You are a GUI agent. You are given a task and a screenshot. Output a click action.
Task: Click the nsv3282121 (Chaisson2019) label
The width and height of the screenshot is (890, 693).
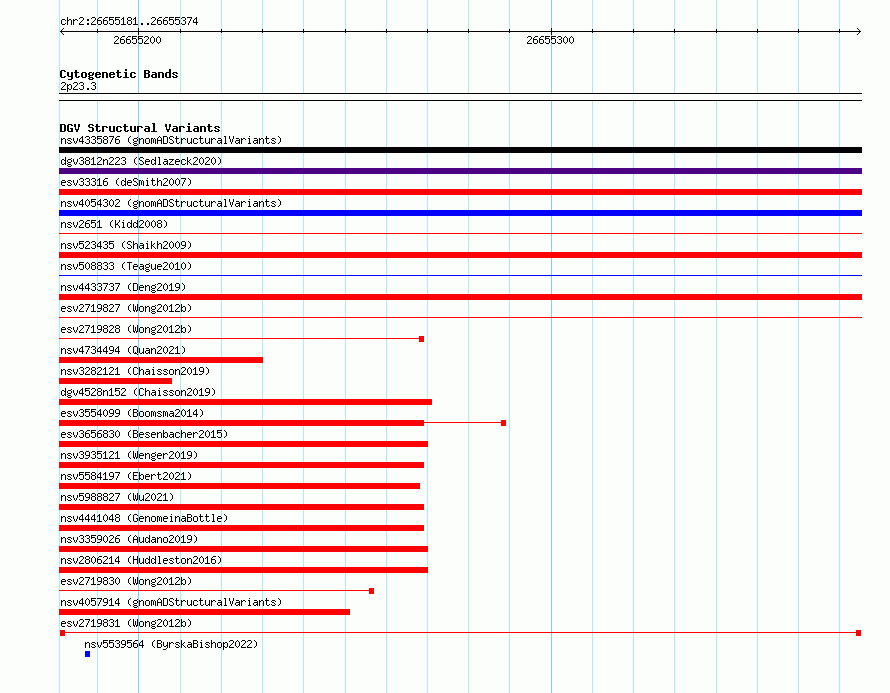pyautogui.click(x=135, y=371)
